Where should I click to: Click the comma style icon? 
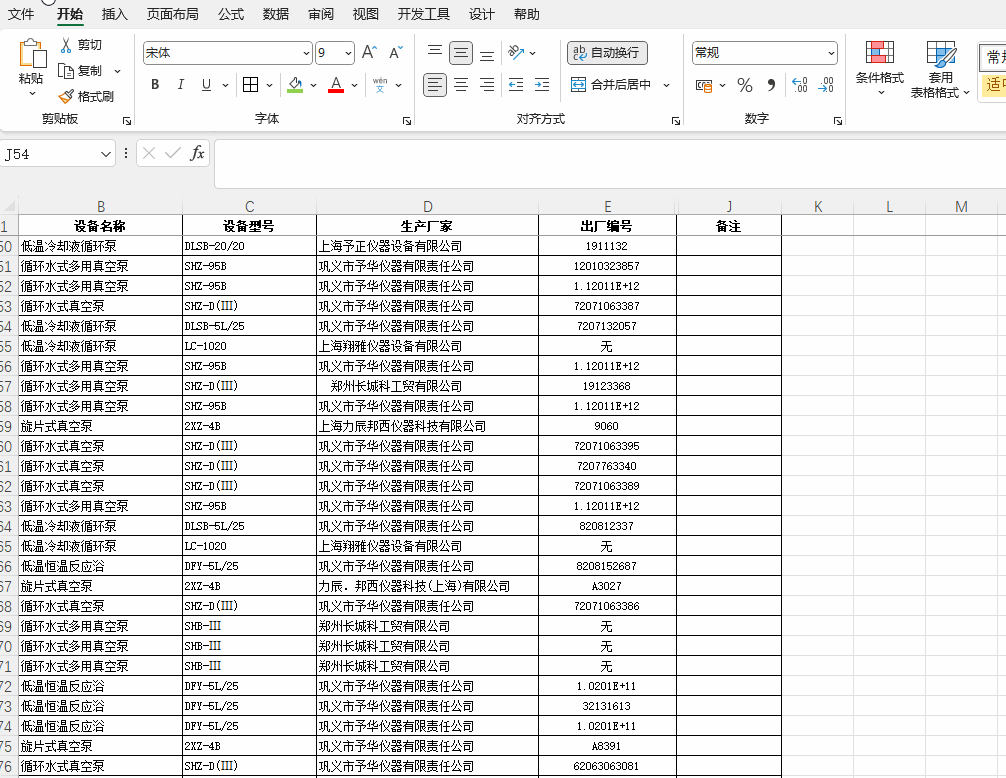click(771, 85)
